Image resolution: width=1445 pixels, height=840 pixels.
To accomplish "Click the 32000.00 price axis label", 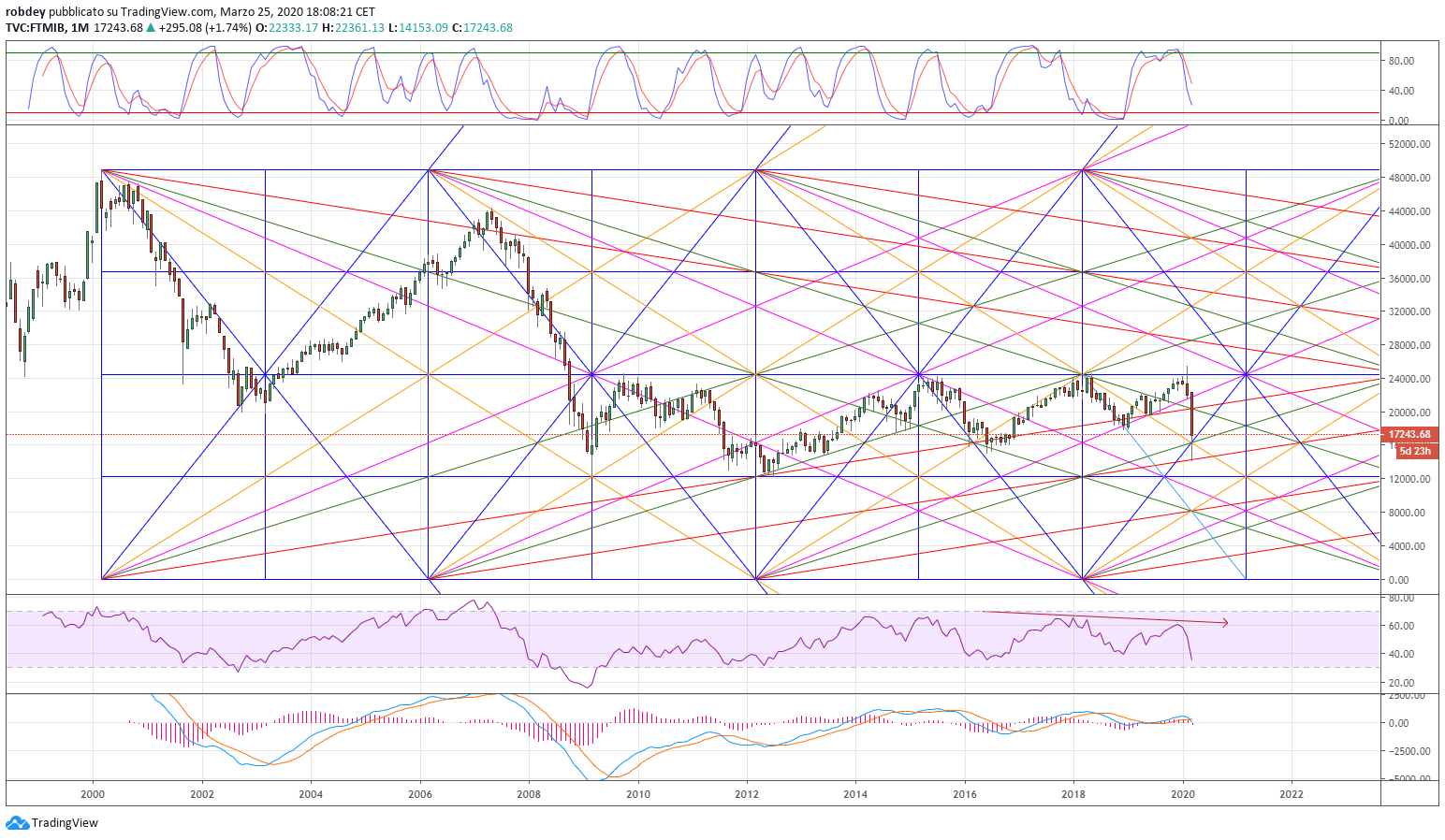I will 1409,311.
